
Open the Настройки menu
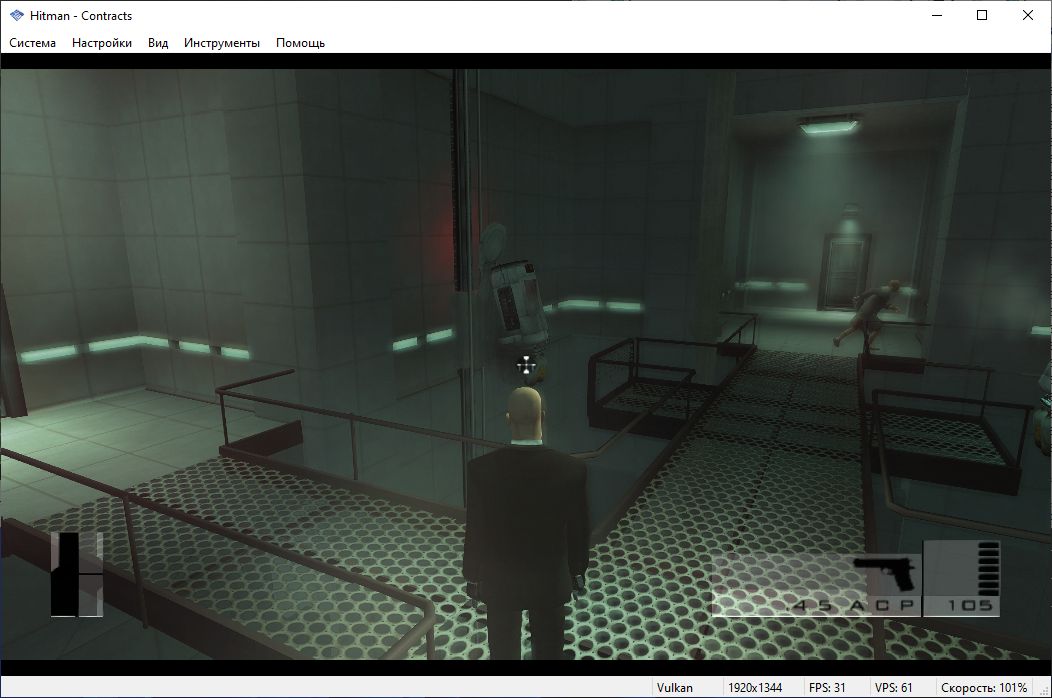102,43
